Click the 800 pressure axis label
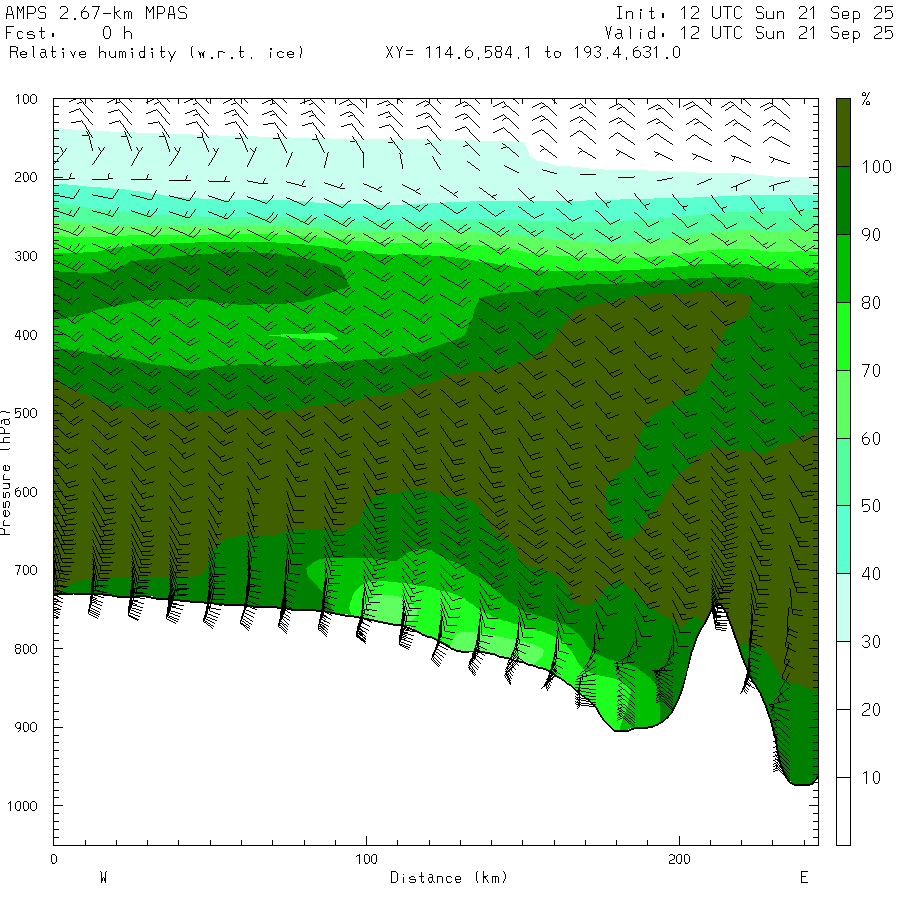 click(x=26, y=649)
